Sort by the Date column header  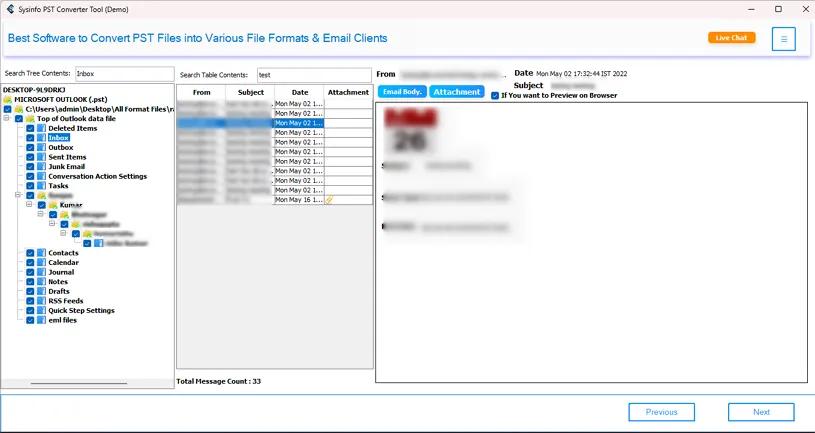click(x=300, y=93)
